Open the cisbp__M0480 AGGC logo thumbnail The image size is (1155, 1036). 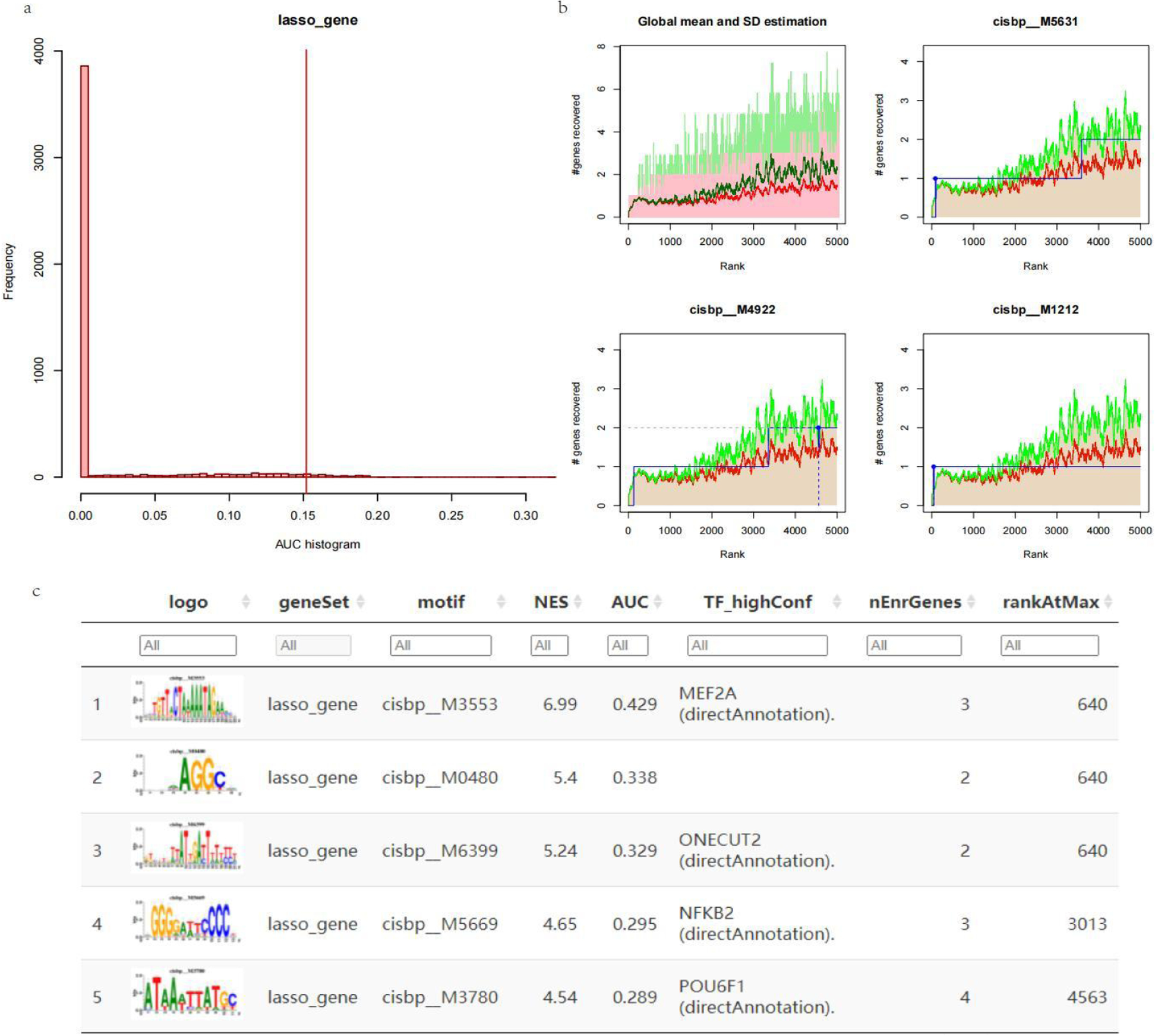[187, 774]
